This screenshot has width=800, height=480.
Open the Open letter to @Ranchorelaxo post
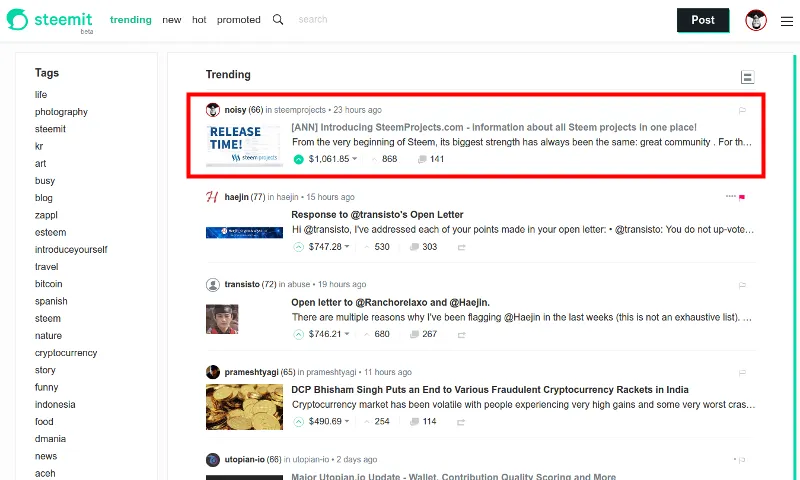(390, 302)
